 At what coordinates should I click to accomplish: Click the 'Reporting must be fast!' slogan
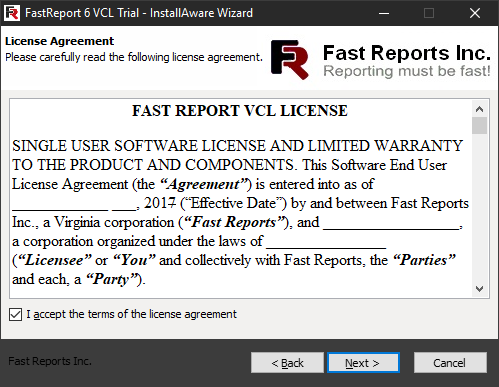pos(407,71)
